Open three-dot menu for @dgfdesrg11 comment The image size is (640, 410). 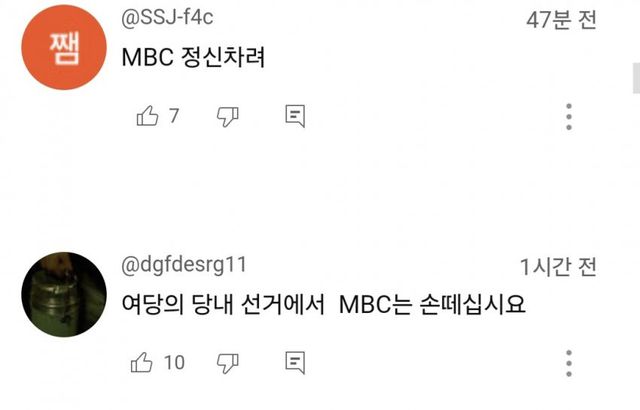pos(569,363)
